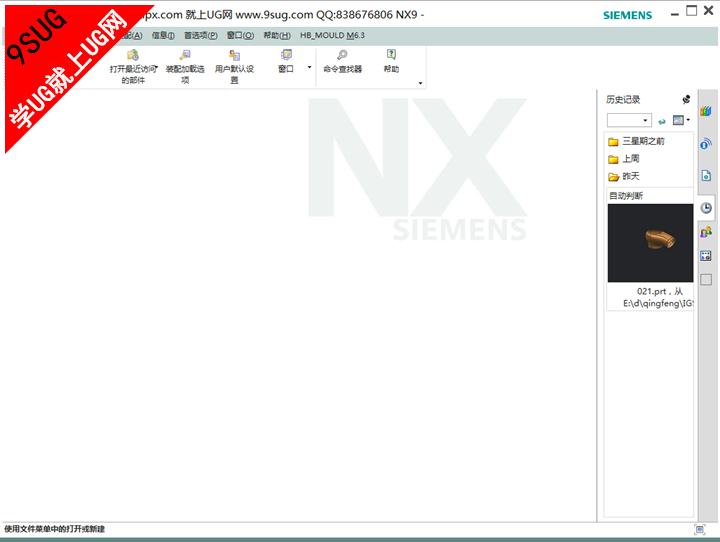The image size is (720, 542).
Task: Expand dropdown arrow beside 窗口 toolbar button
Action: 309,68
